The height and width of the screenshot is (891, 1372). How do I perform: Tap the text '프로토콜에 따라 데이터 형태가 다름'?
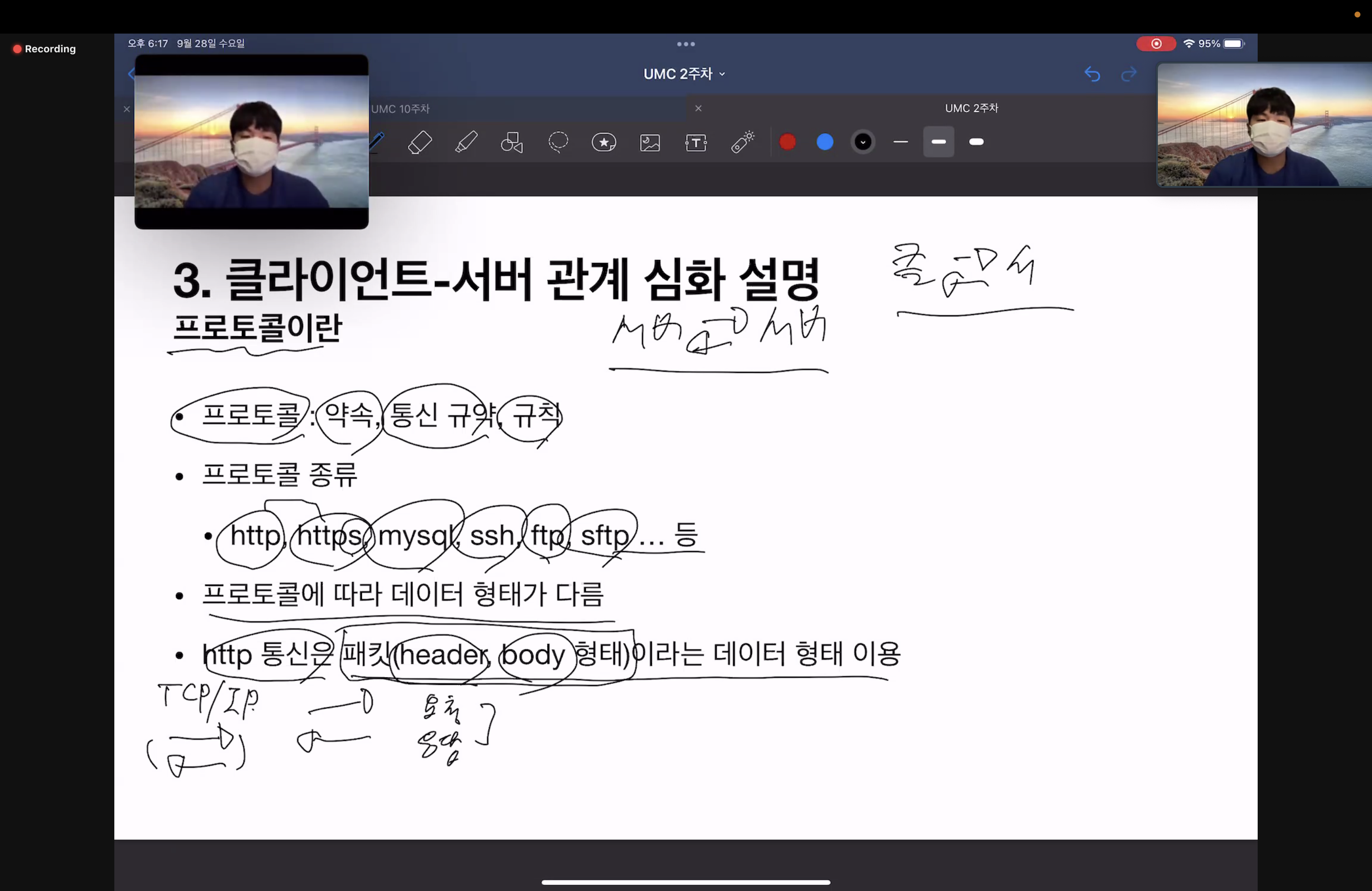402,594
